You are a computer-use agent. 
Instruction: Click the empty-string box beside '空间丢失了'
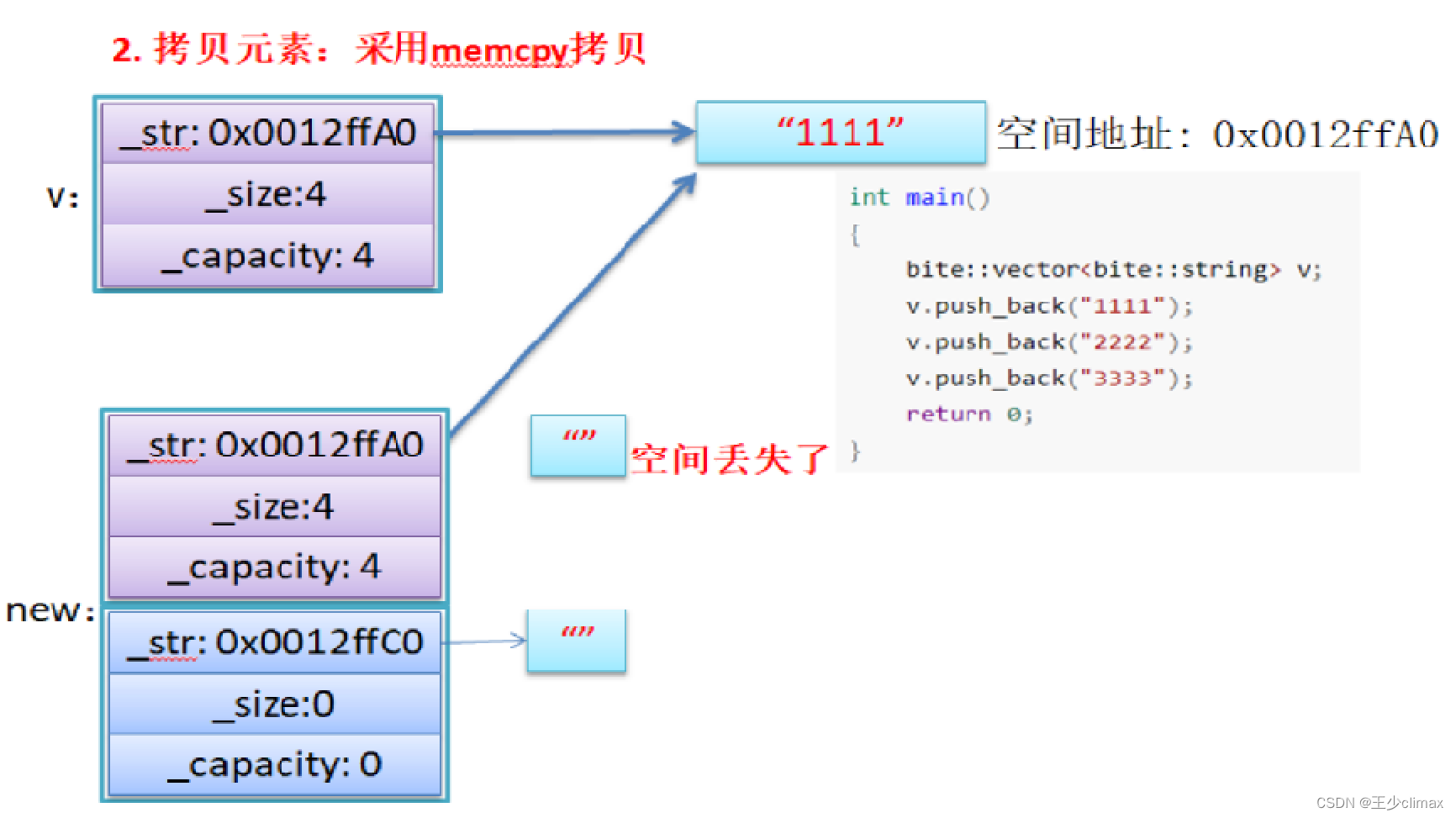point(578,446)
